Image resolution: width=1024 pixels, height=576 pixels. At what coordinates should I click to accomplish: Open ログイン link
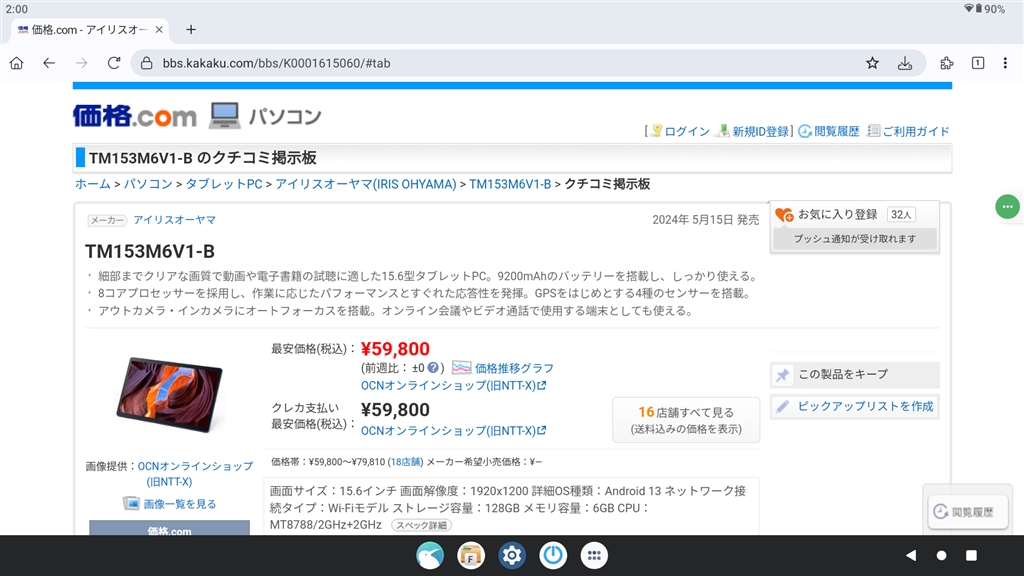(x=686, y=131)
